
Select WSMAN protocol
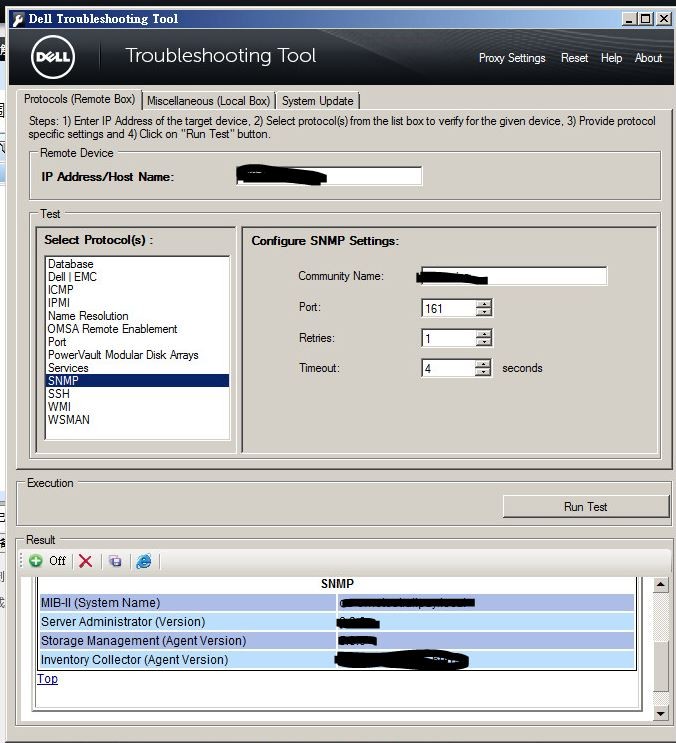pos(137,420)
